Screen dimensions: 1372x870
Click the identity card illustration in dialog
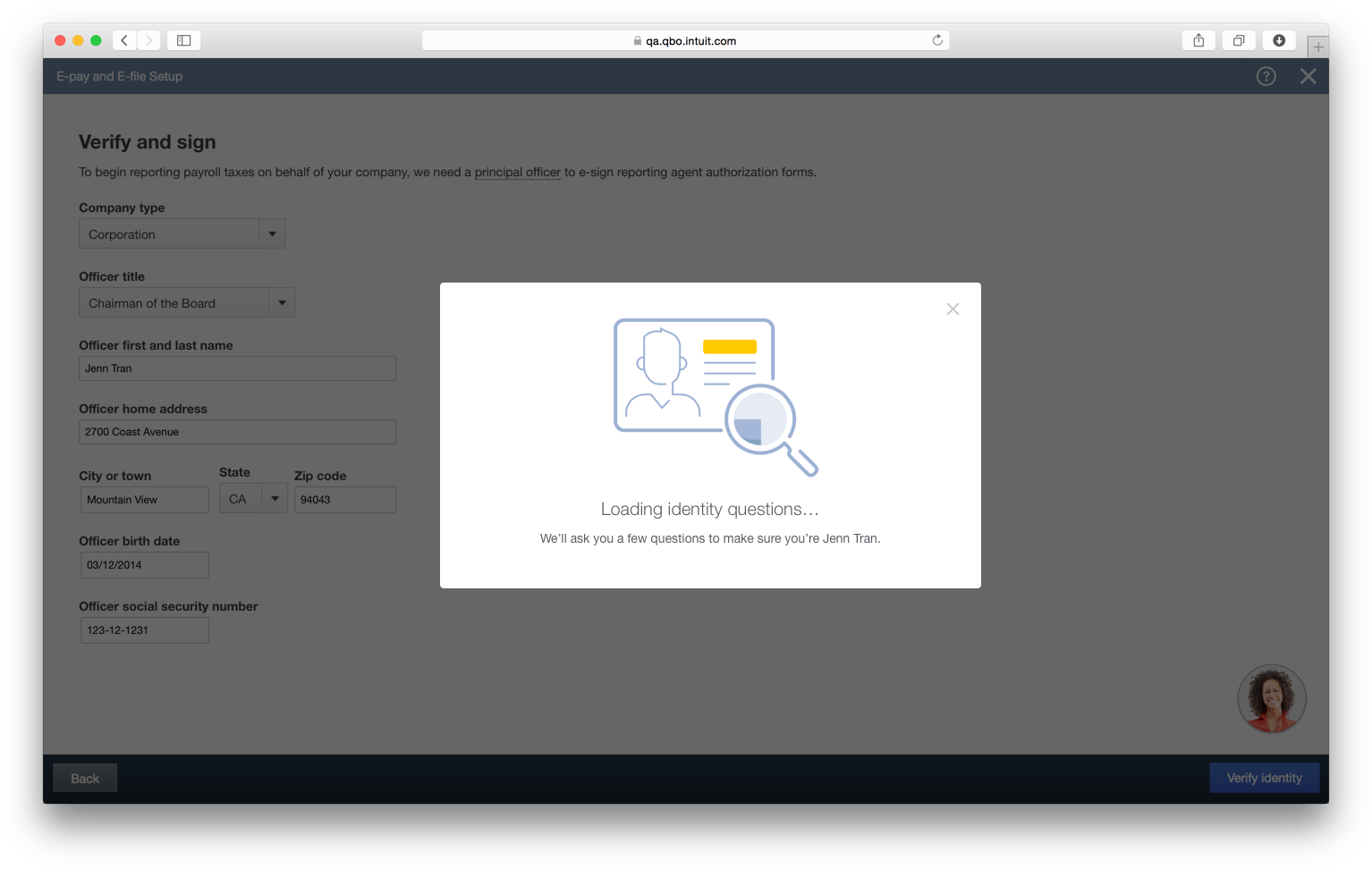point(715,397)
